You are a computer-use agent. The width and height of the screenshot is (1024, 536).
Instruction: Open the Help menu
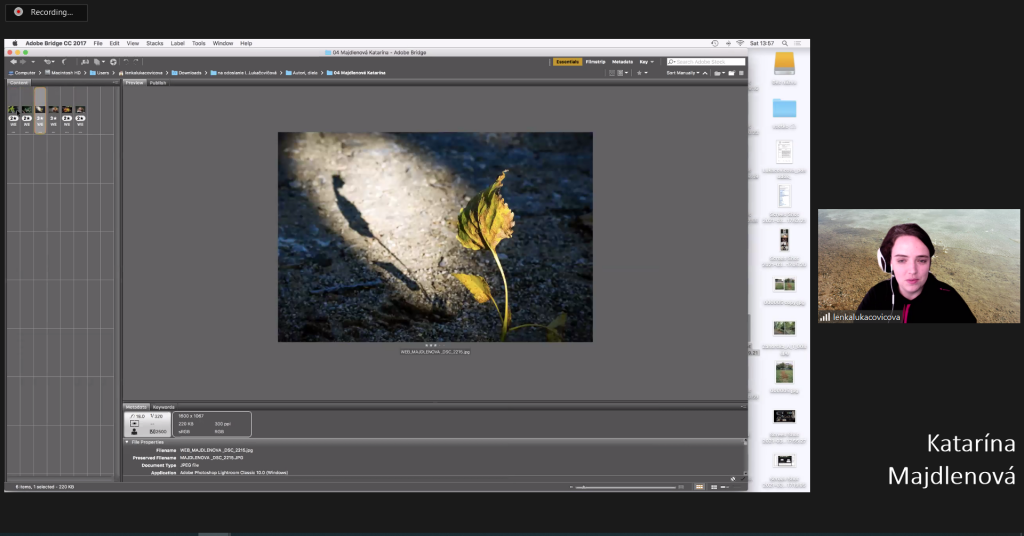click(246, 43)
